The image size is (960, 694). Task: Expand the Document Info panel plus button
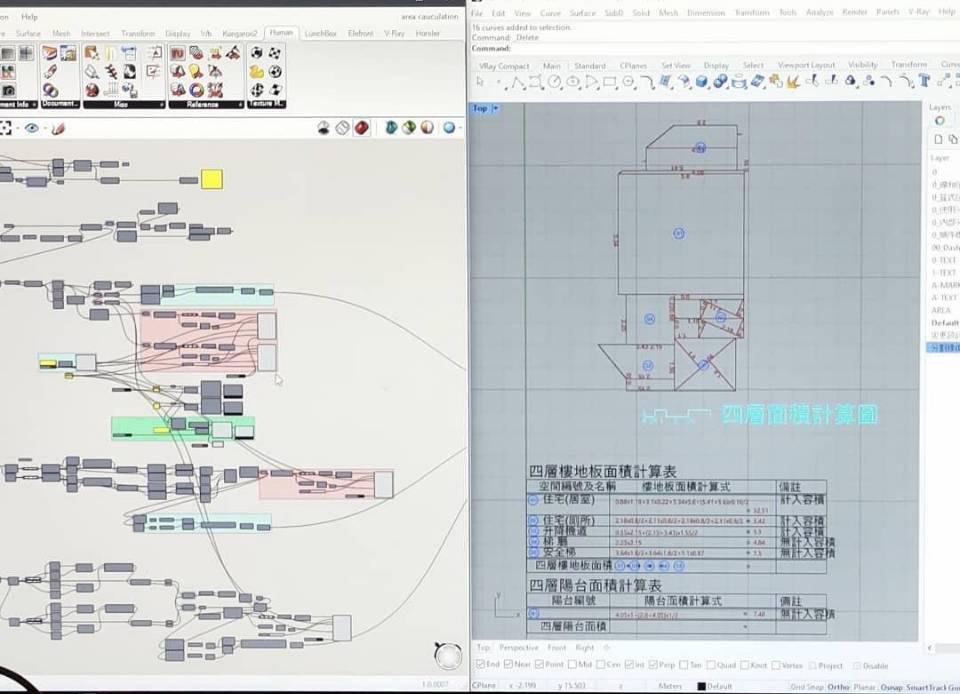34,105
